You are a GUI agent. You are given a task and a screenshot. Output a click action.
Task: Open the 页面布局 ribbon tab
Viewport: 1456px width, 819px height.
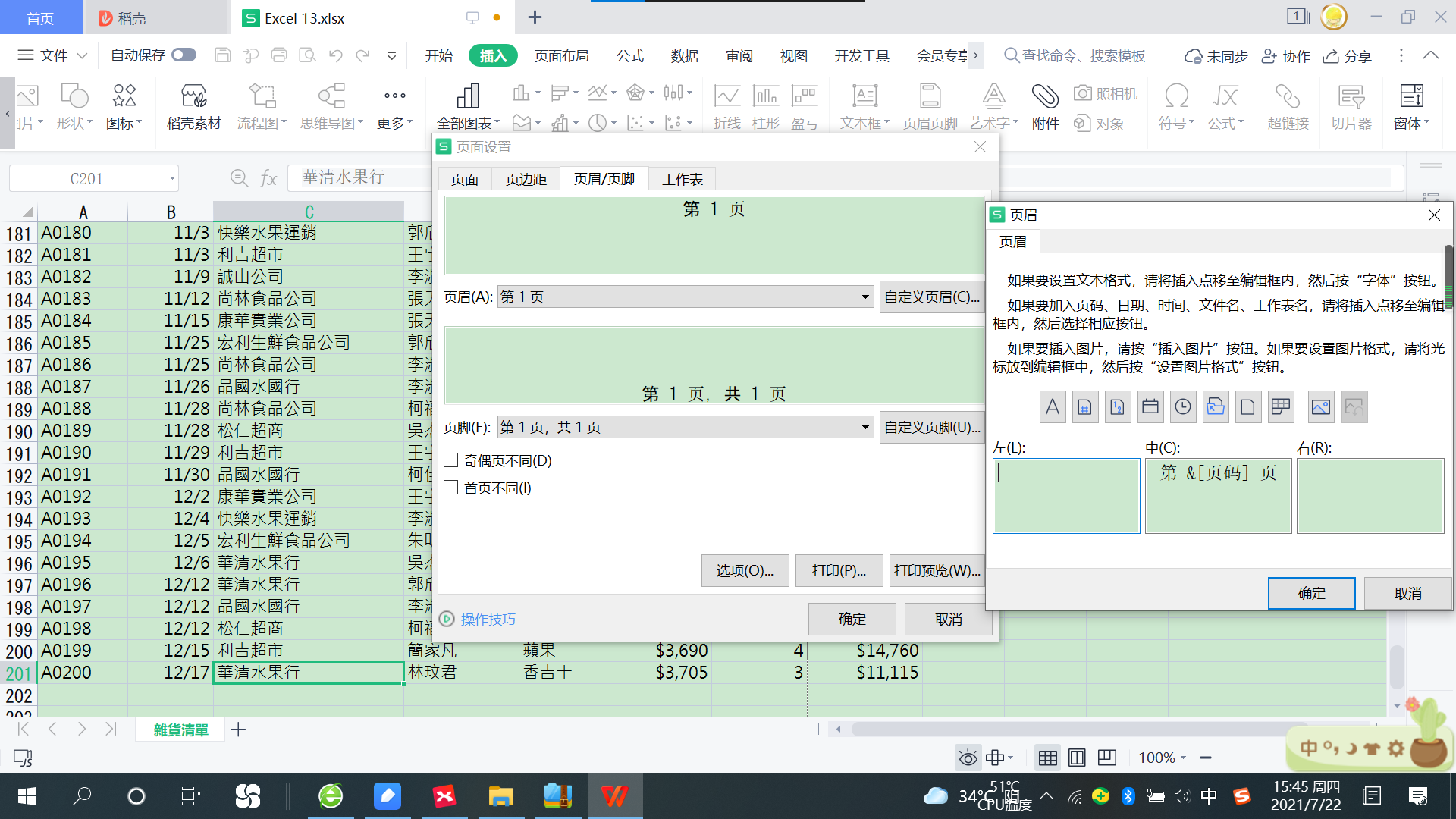[561, 56]
